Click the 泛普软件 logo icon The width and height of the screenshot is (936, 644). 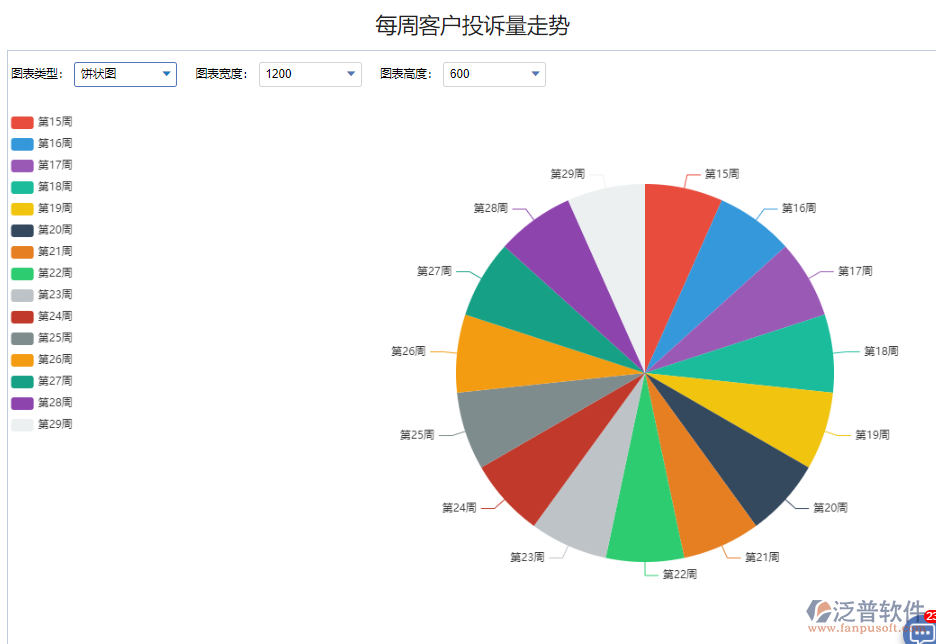pos(820,611)
